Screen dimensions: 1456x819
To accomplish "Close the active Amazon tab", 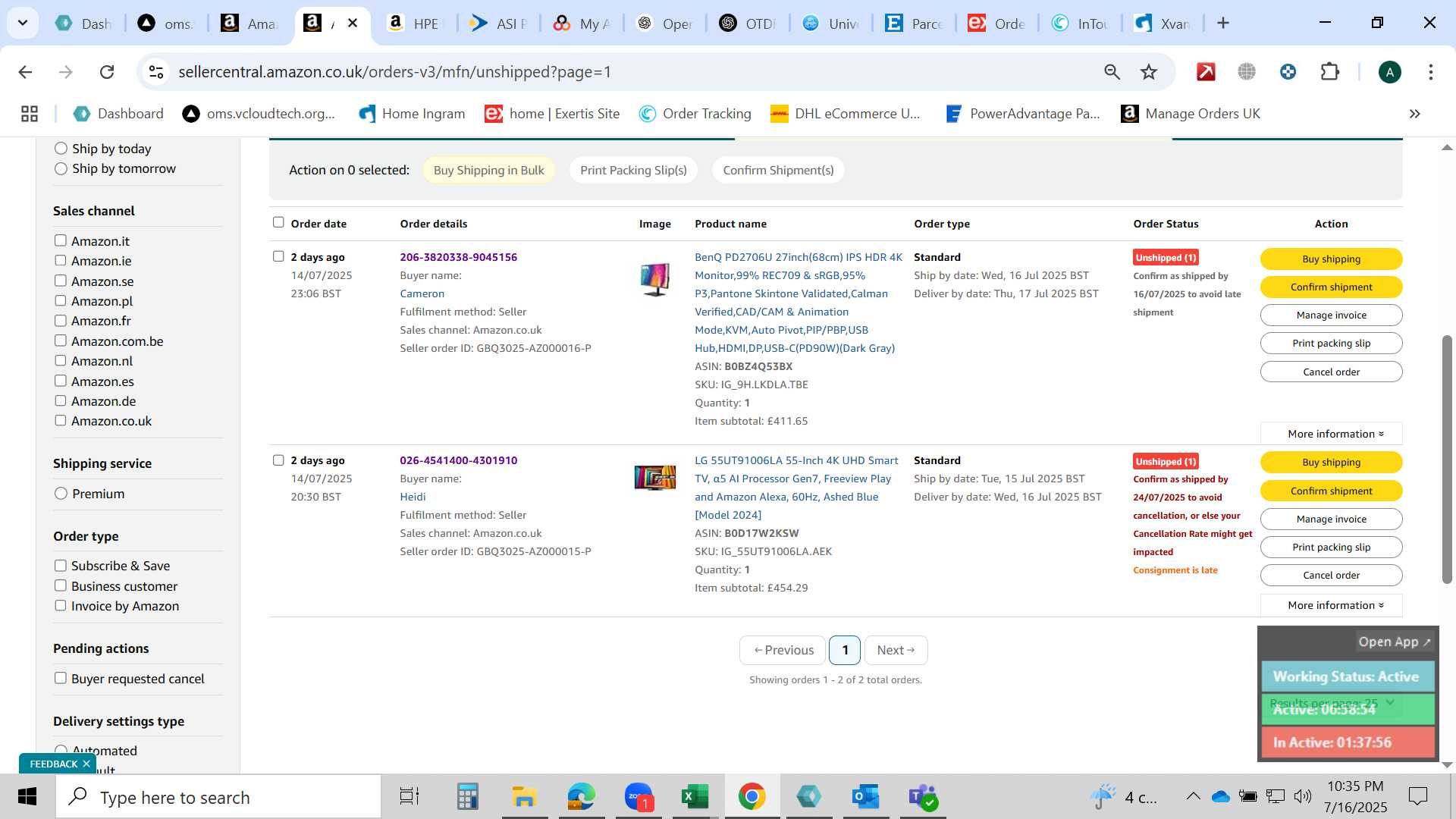I will click(x=353, y=24).
